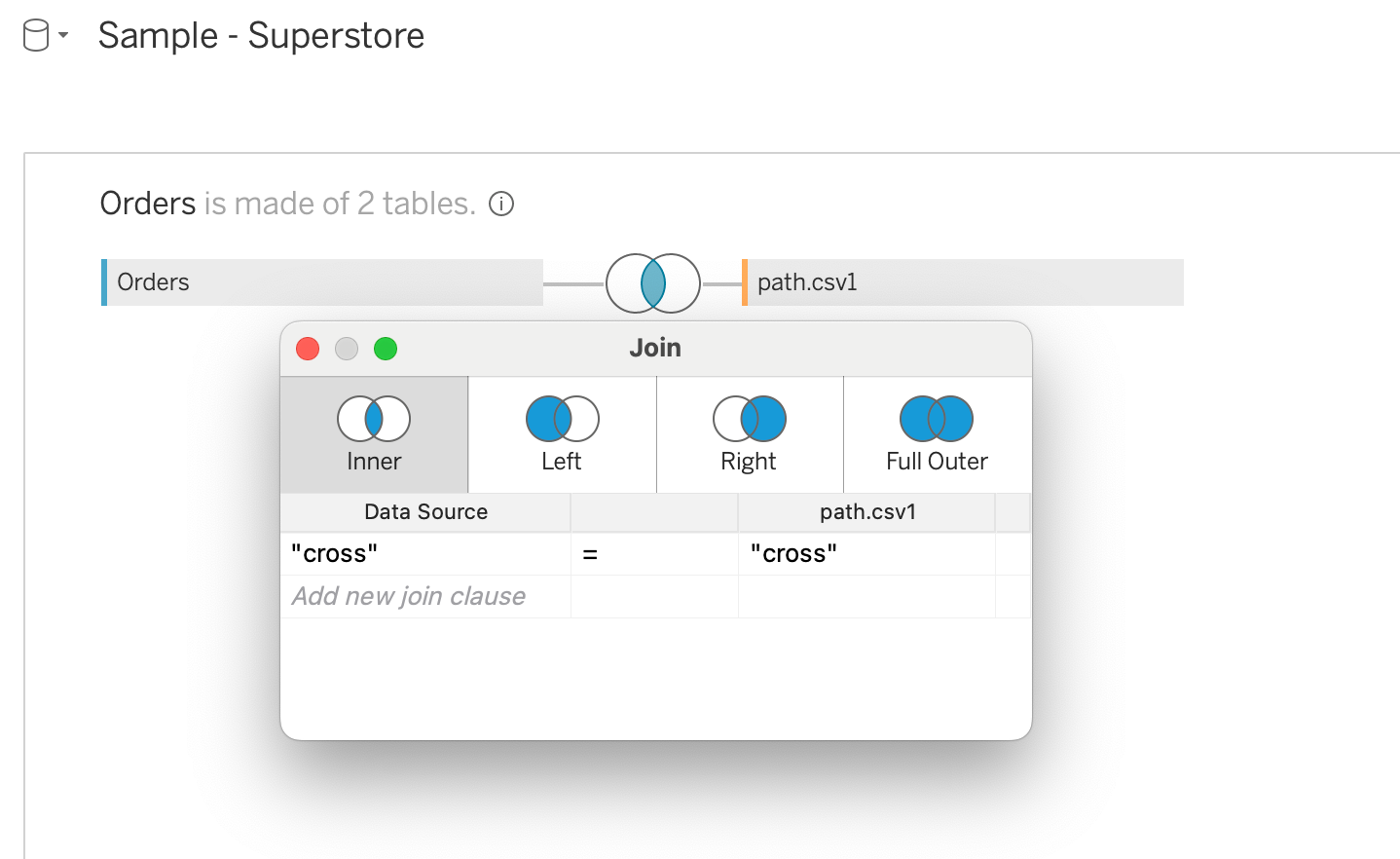Image resolution: width=1400 pixels, height=859 pixels.
Task: Click the join Venn icon between tables
Action: (x=653, y=283)
